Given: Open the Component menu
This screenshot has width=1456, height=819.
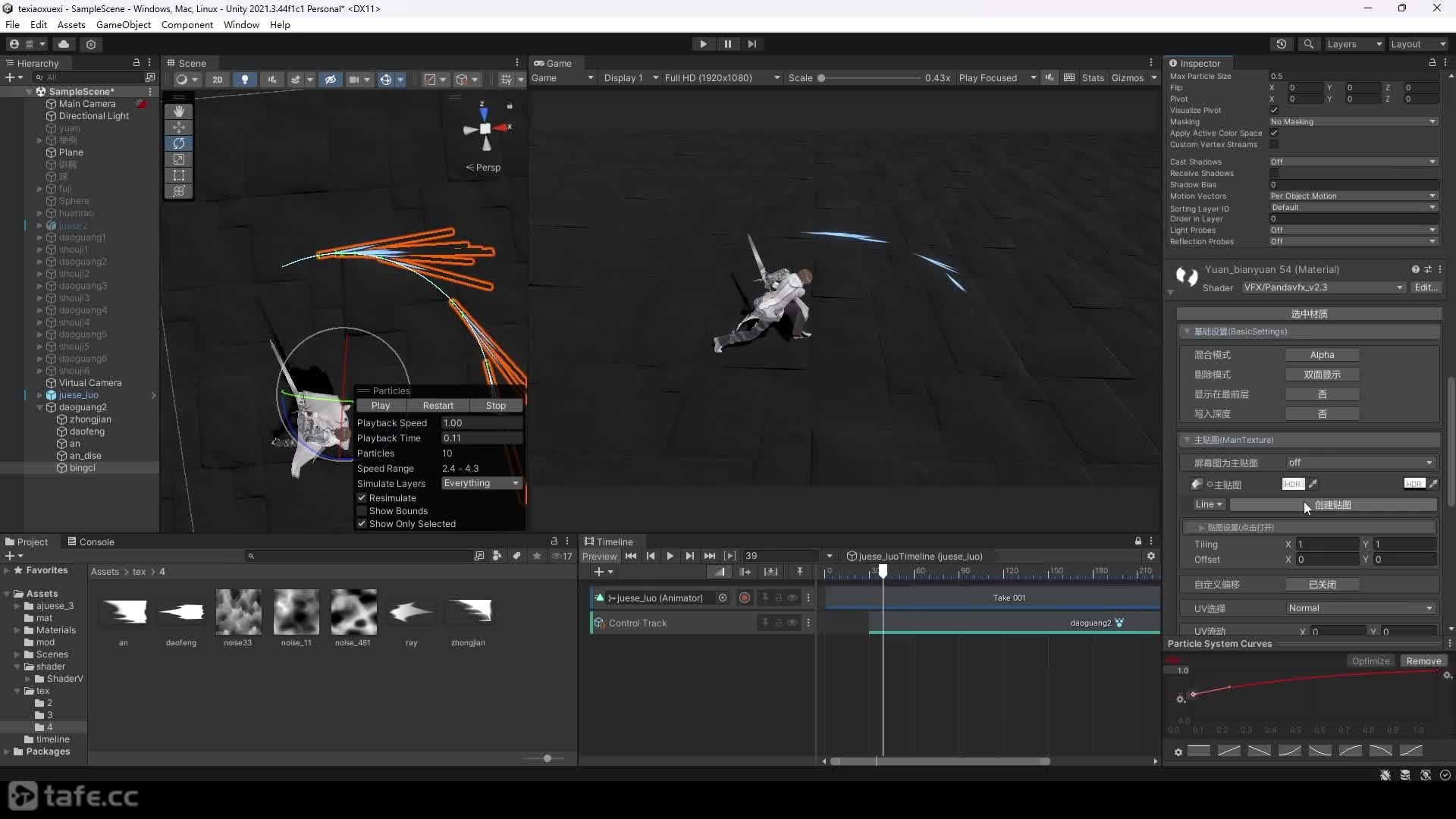Looking at the screenshot, I should click(187, 24).
